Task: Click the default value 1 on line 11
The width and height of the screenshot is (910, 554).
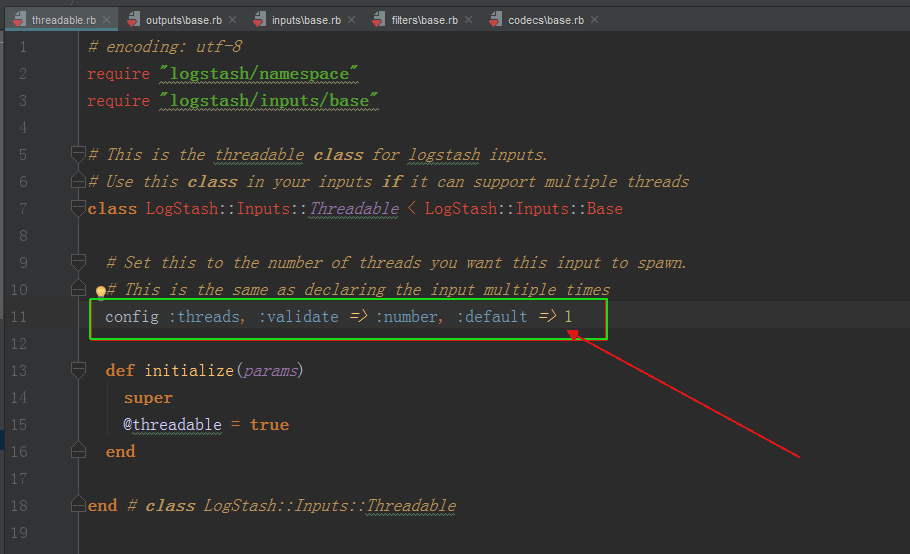Action: point(568,317)
